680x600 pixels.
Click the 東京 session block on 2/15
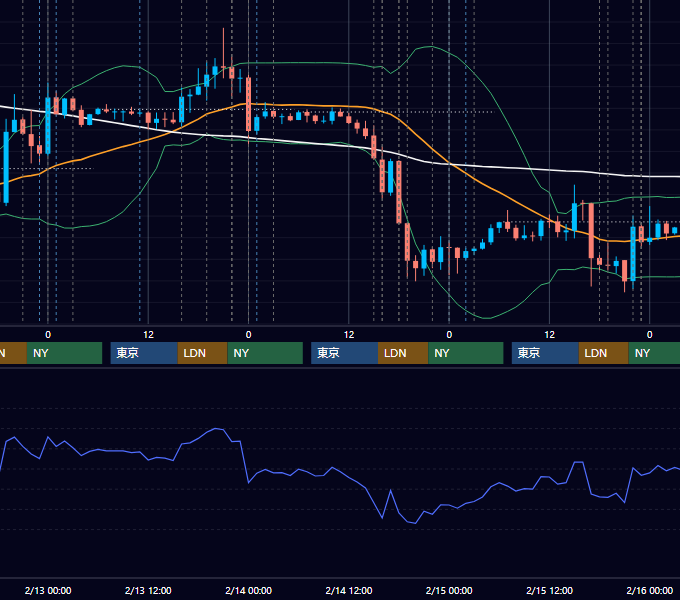(x=545, y=353)
